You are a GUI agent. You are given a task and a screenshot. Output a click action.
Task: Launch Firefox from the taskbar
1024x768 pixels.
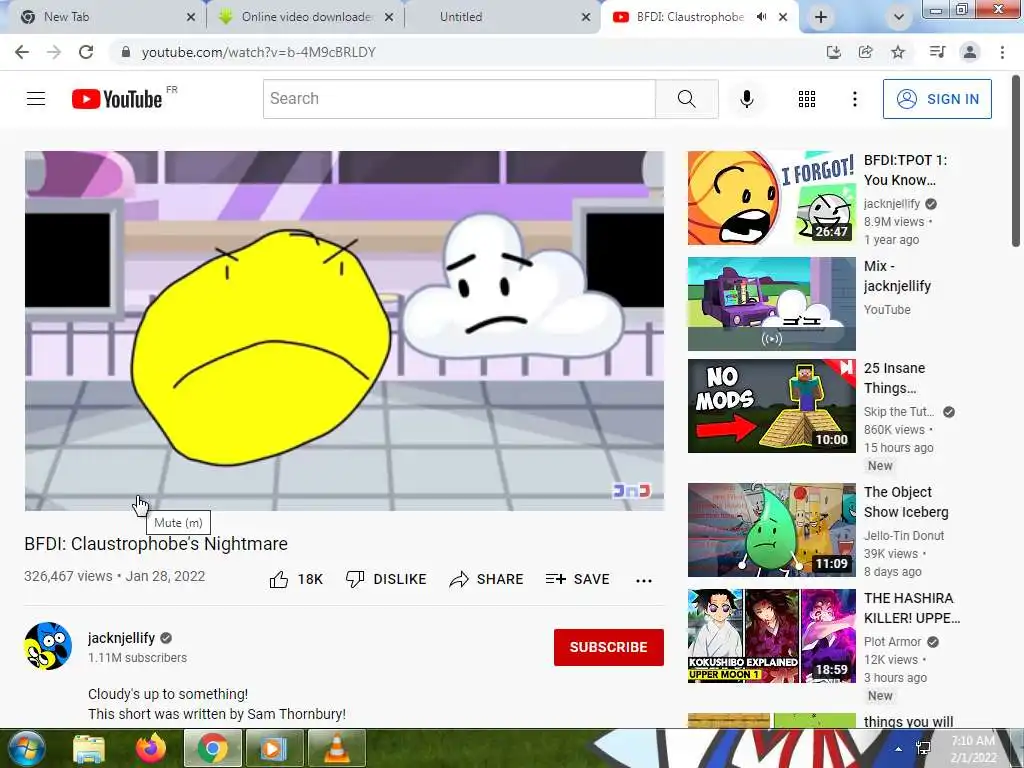coord(151,748)
